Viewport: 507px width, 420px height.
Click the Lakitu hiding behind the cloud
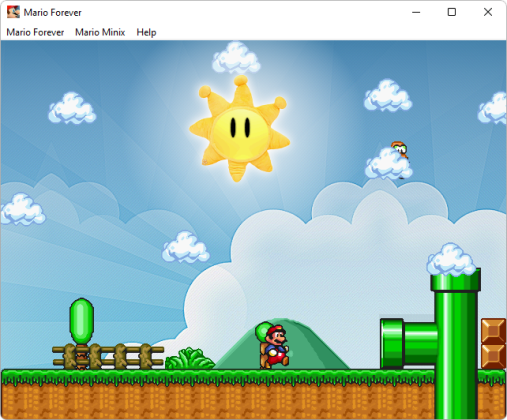click(399, 150)
